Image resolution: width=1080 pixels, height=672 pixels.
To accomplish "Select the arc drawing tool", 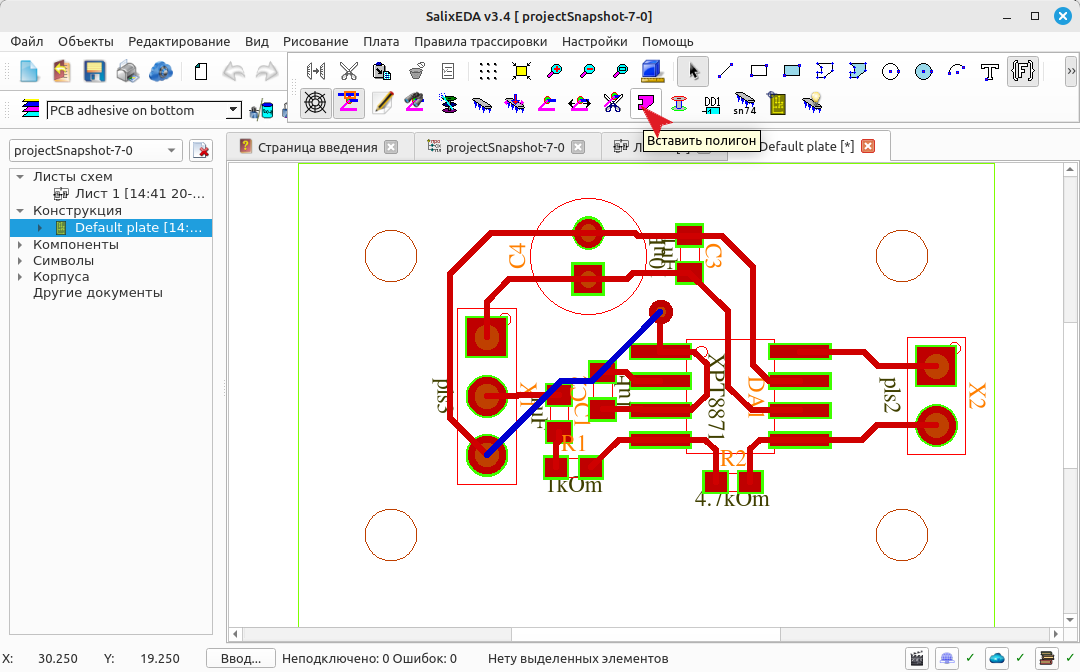I will (x=957, y=71).
